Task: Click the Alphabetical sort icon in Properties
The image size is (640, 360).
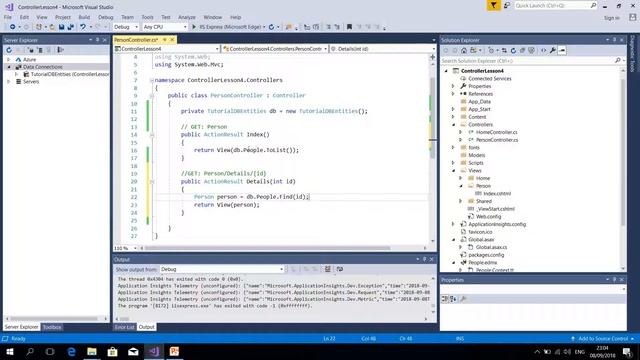Action: point(453,299)
